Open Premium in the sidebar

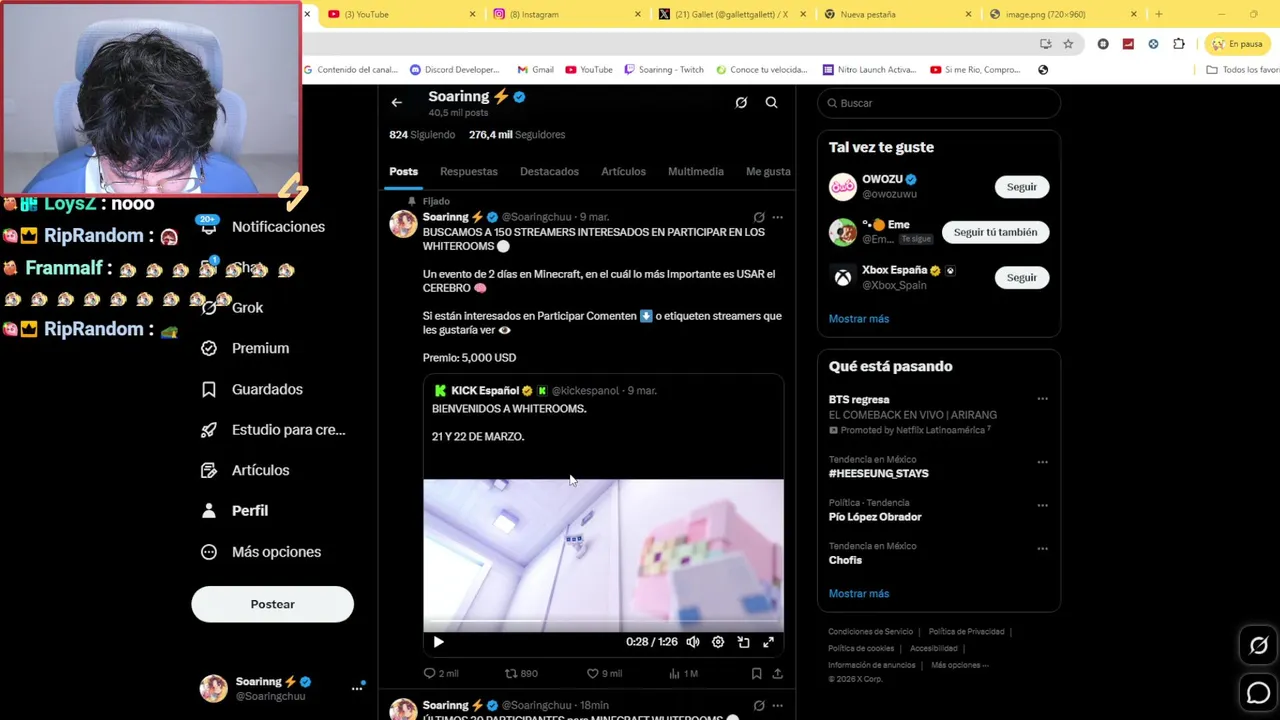coord(246,348)
